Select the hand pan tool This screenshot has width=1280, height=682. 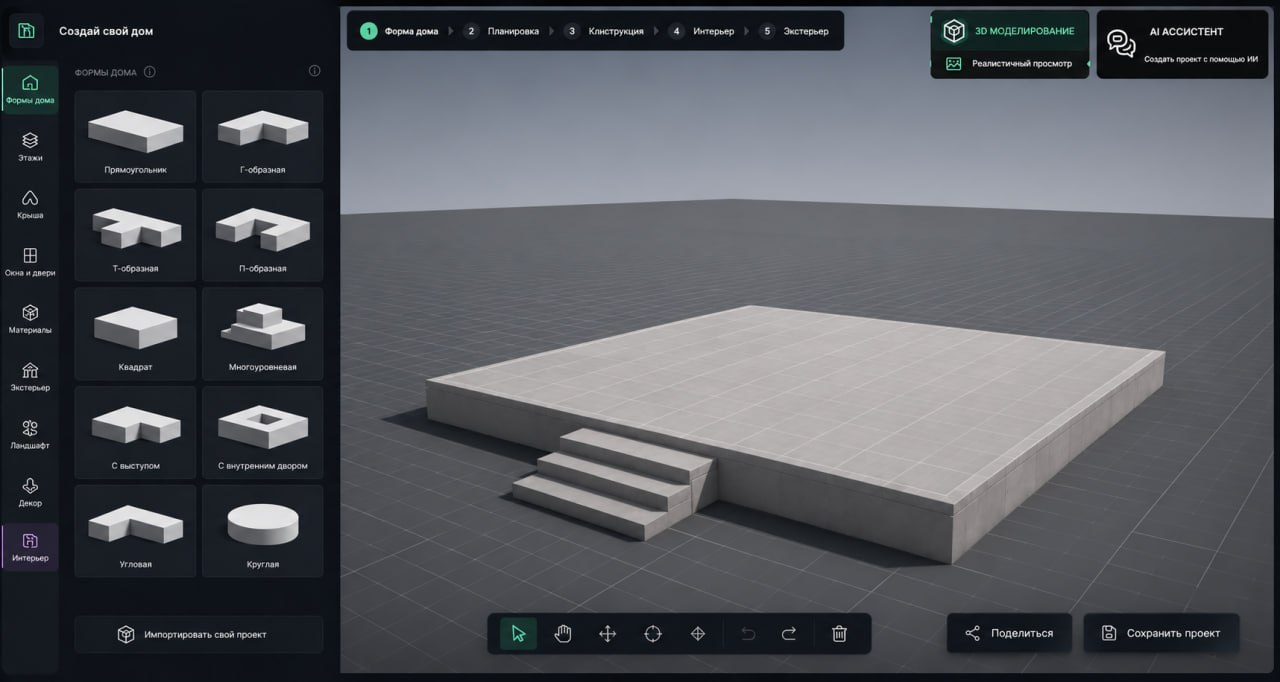tap(563, 633)
